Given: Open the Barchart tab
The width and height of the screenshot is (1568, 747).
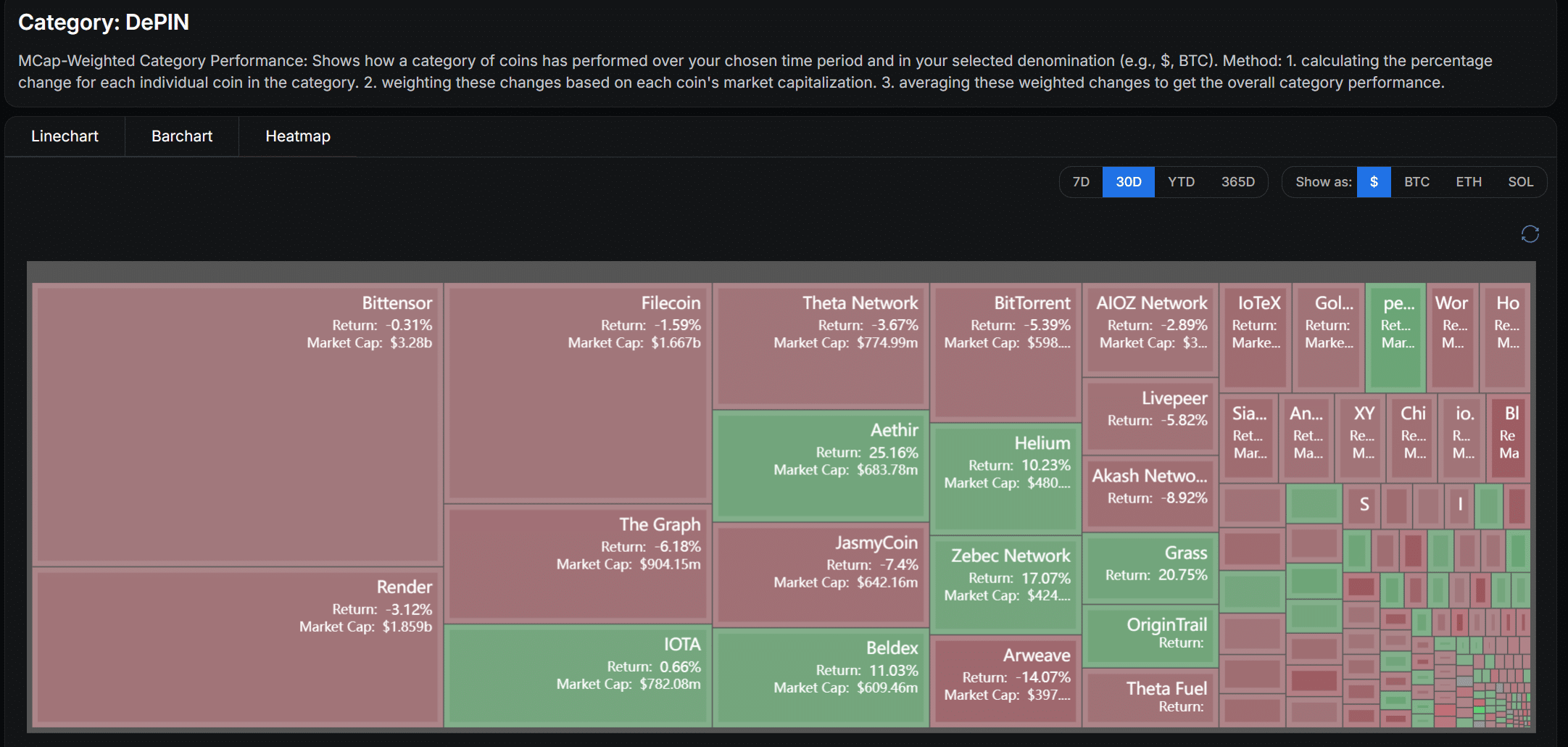Looking at the screenshot, I should point(182,136).
